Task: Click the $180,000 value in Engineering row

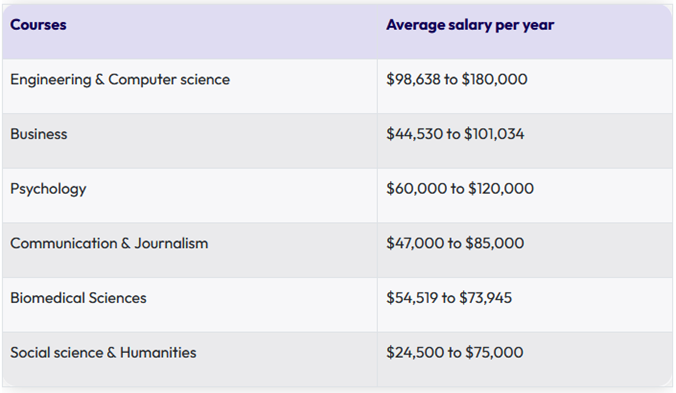Action: [494, 79]
